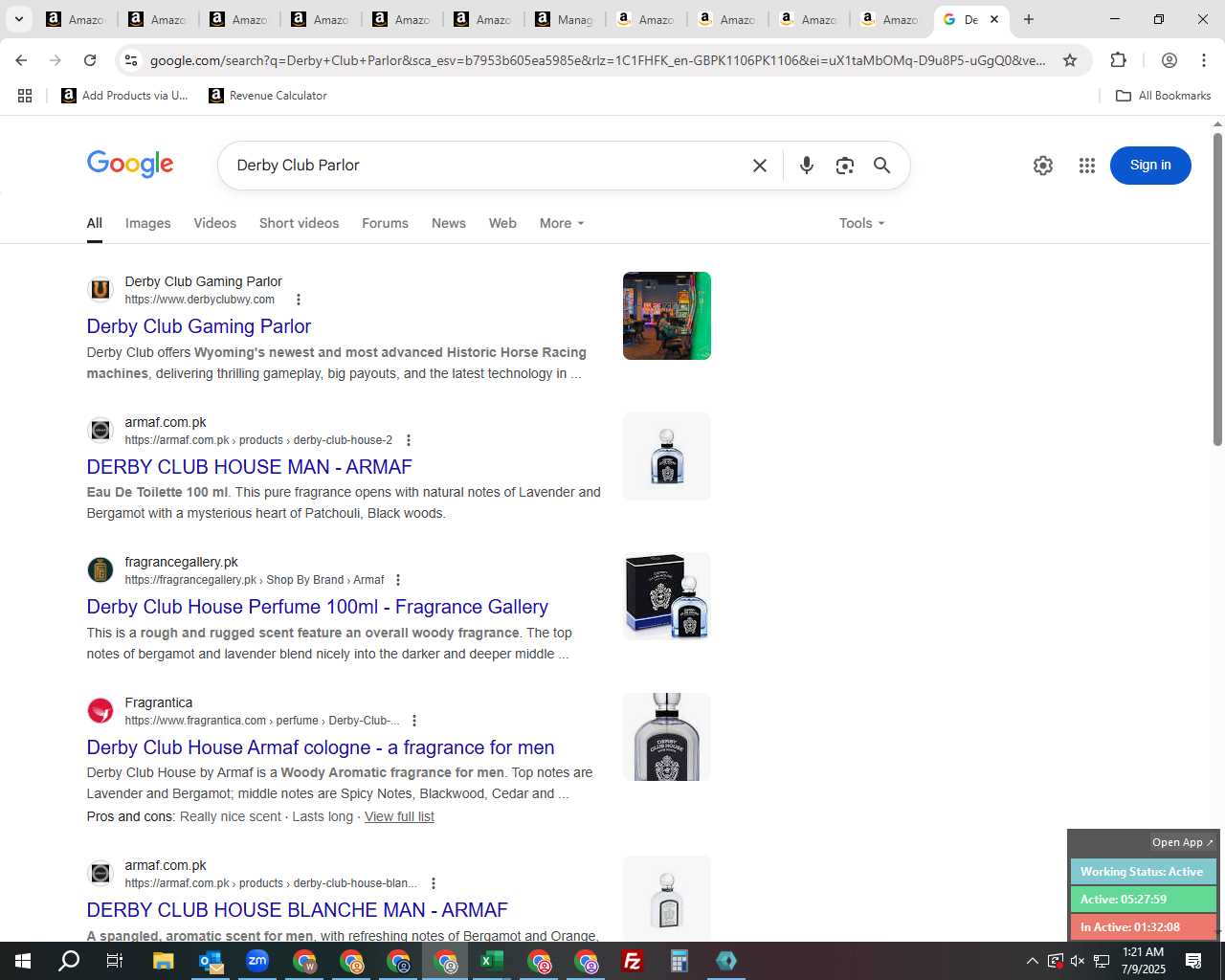Click the Derby Club Parlor search field
1225x980 pixels.
pyautogui.click(x=488, y=166)
